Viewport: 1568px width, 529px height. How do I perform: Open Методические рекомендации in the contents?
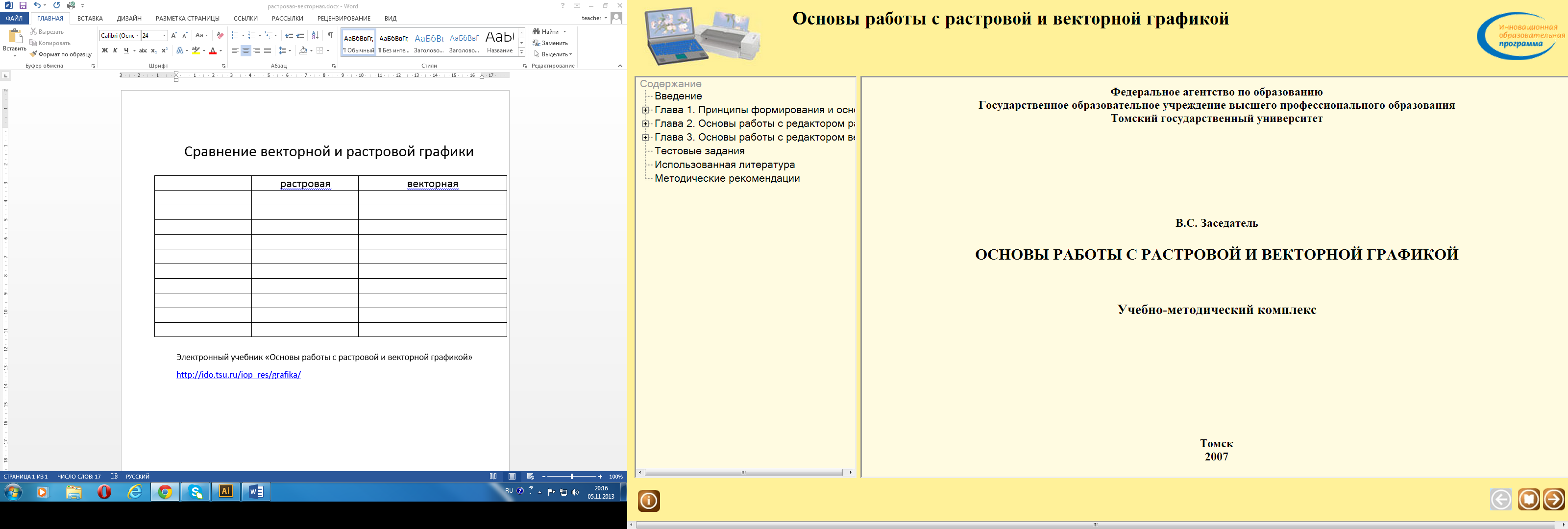click(727, 178)
